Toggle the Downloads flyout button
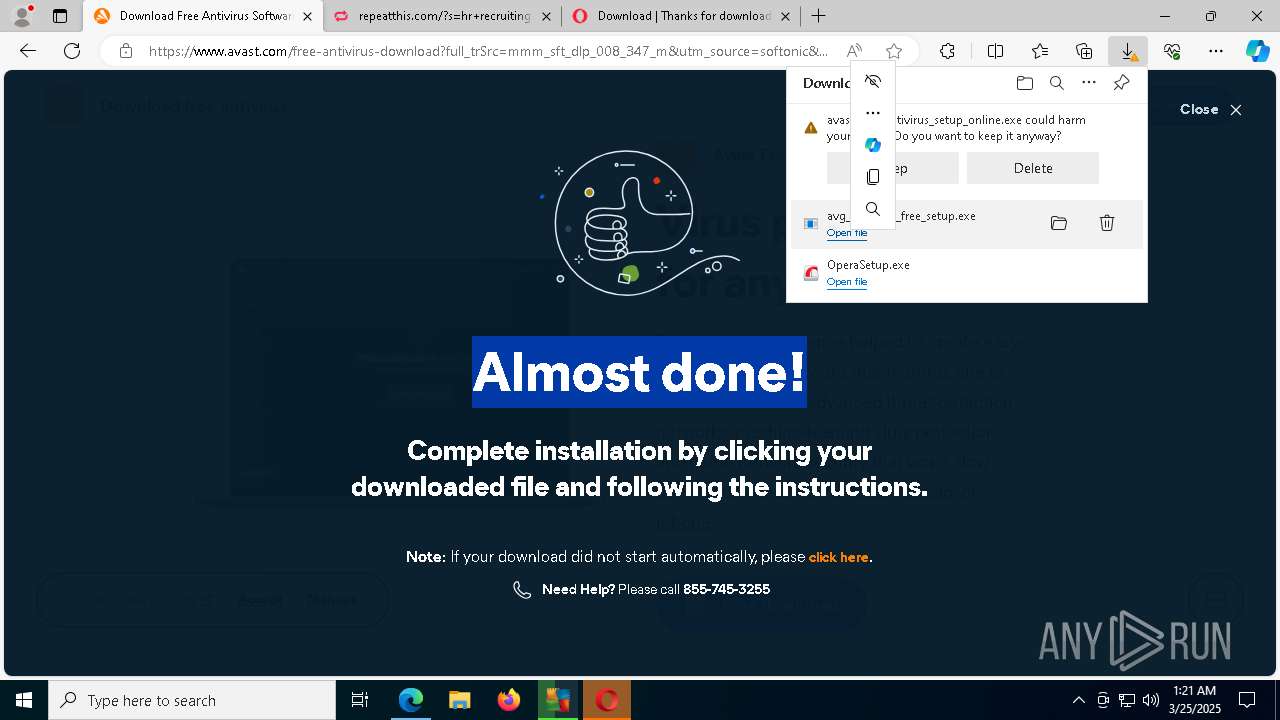Viewport: 1280px width, 720px height. click(1128, 51)
